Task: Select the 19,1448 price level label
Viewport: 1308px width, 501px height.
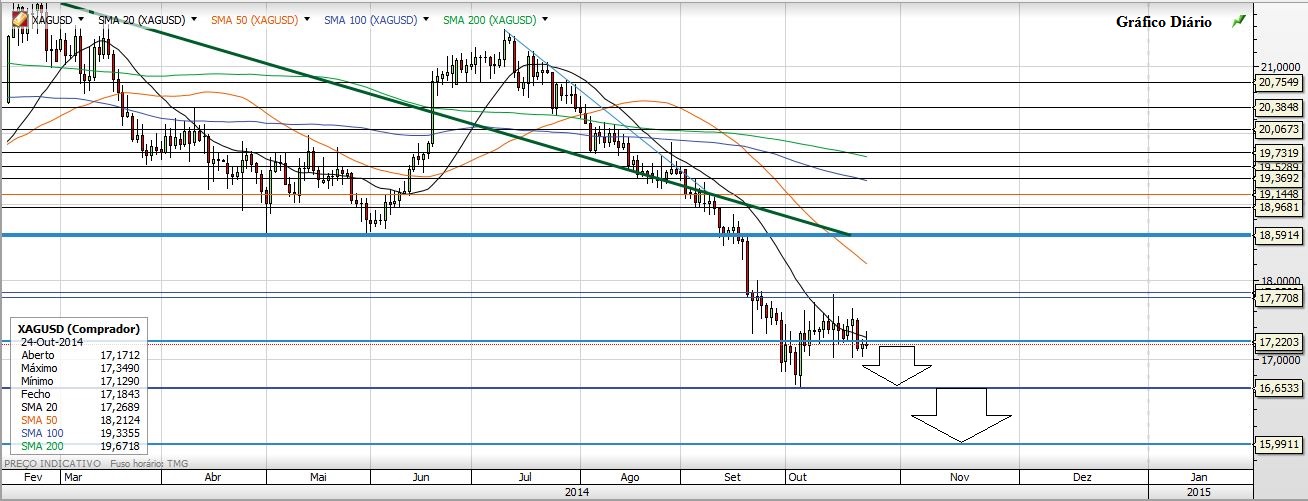Action: [1278, 194]
